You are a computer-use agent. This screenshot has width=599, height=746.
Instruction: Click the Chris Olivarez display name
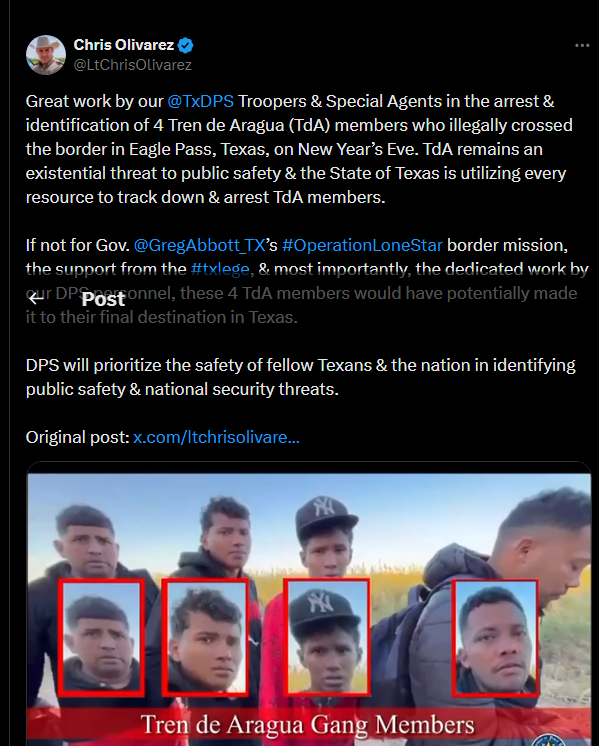pos(124,45)
